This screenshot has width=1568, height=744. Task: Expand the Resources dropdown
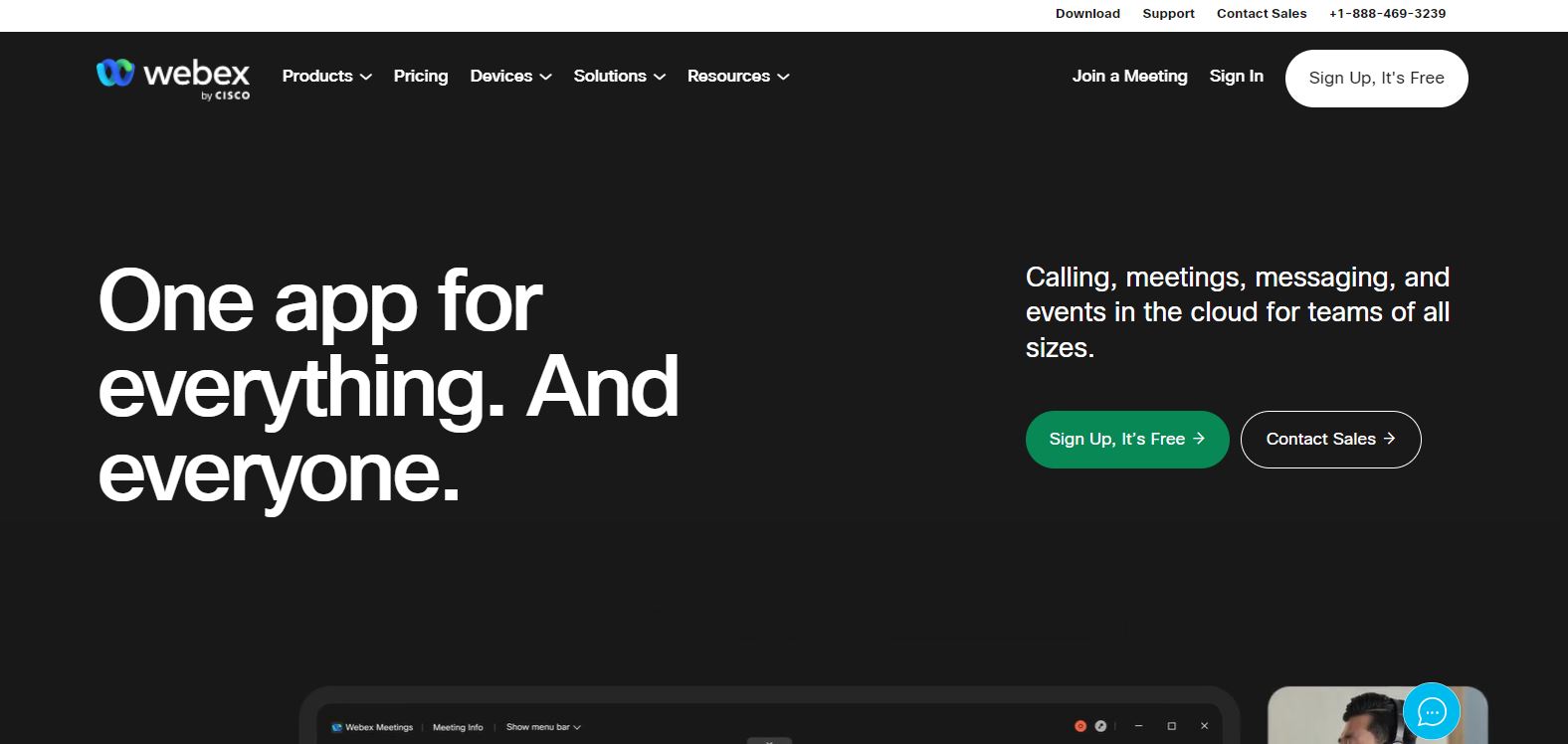(x=738, y=76)
